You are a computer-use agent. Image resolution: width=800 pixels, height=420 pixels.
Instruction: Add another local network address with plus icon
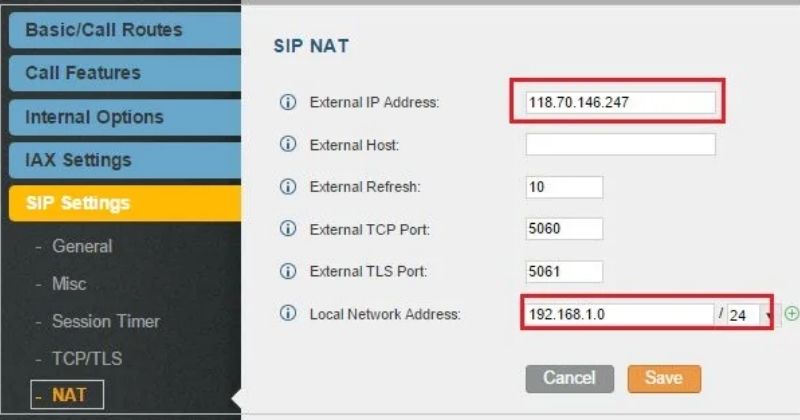791,313
